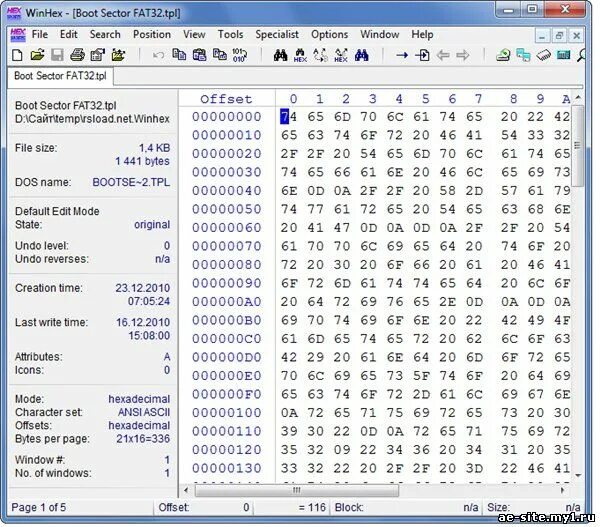Screen dimensions: 600x527
Task: Click the Open file folder icon
Action: 37,55
